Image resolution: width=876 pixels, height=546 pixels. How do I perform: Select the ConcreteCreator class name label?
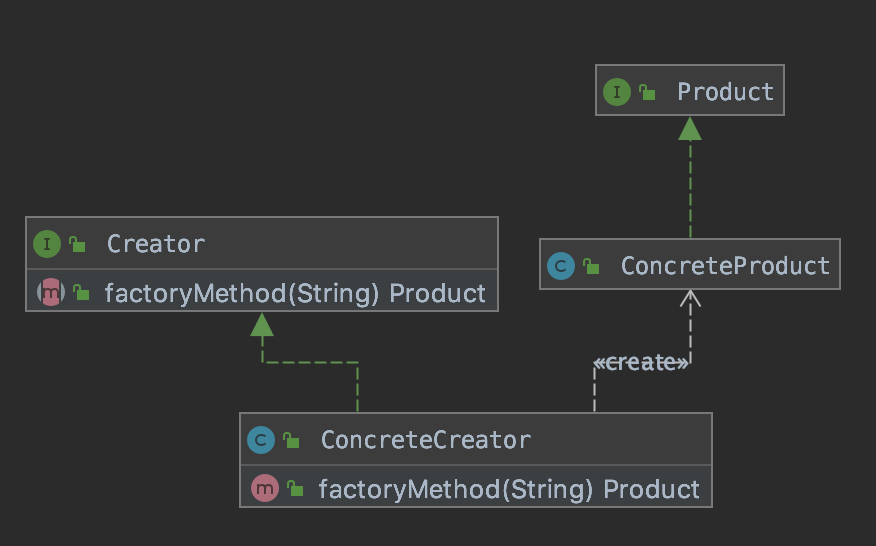point(425,440)
